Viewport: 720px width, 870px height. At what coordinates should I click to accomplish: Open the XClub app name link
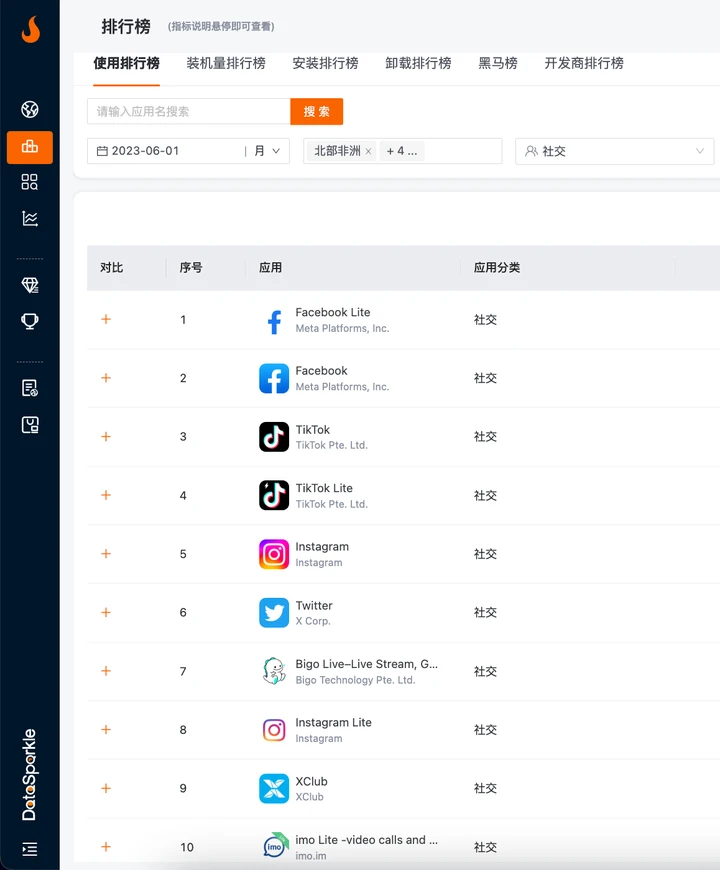click(x=311, y=781)
